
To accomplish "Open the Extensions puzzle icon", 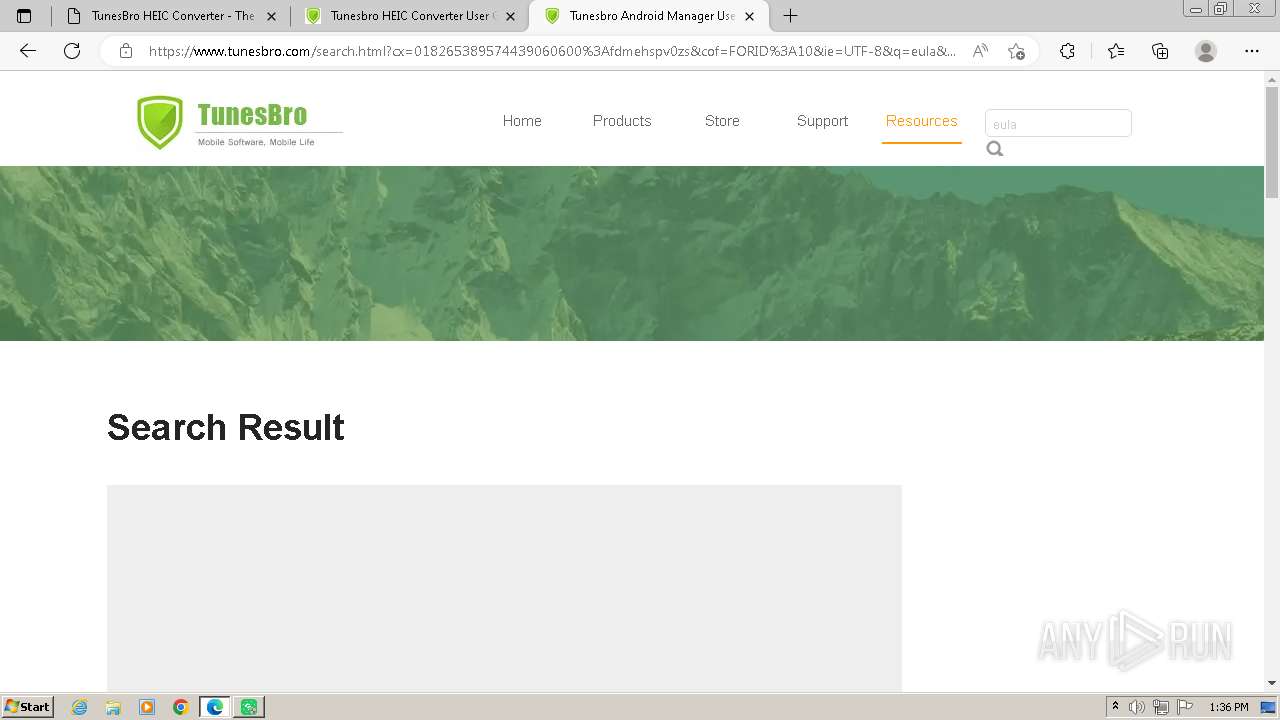I will point(1067,51).
